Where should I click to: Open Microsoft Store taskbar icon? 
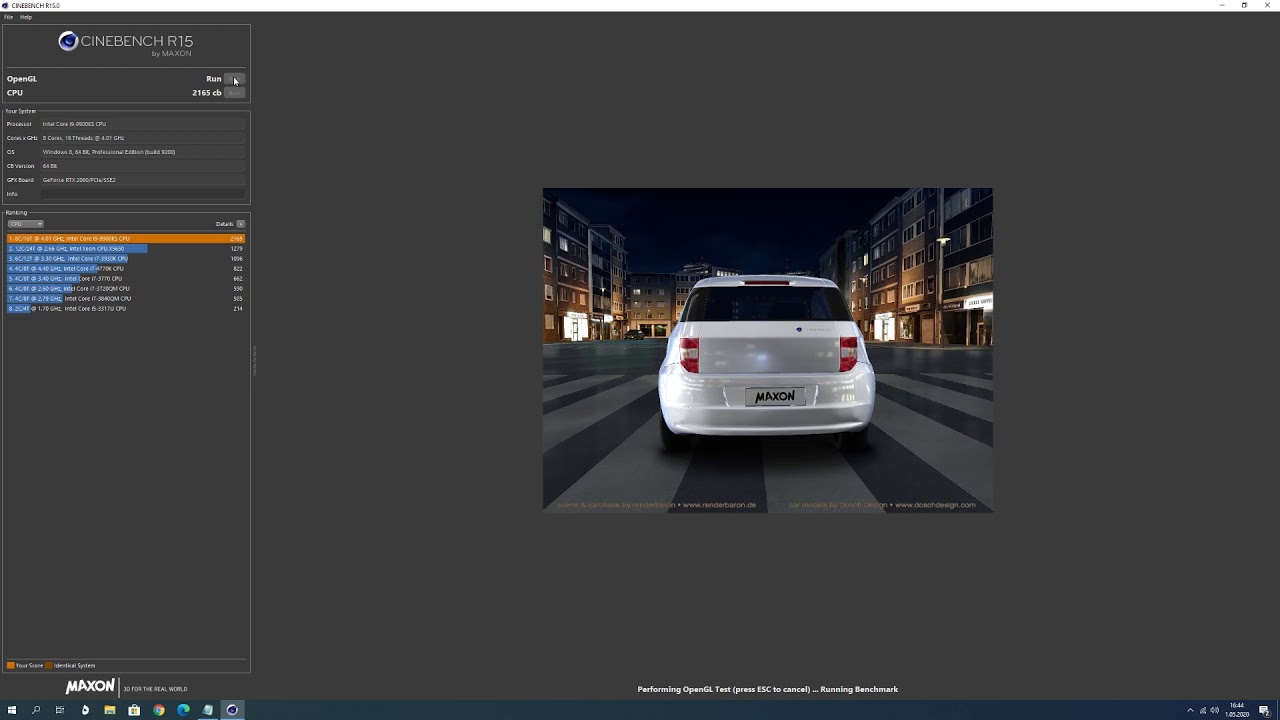click(x=134, y=710)
